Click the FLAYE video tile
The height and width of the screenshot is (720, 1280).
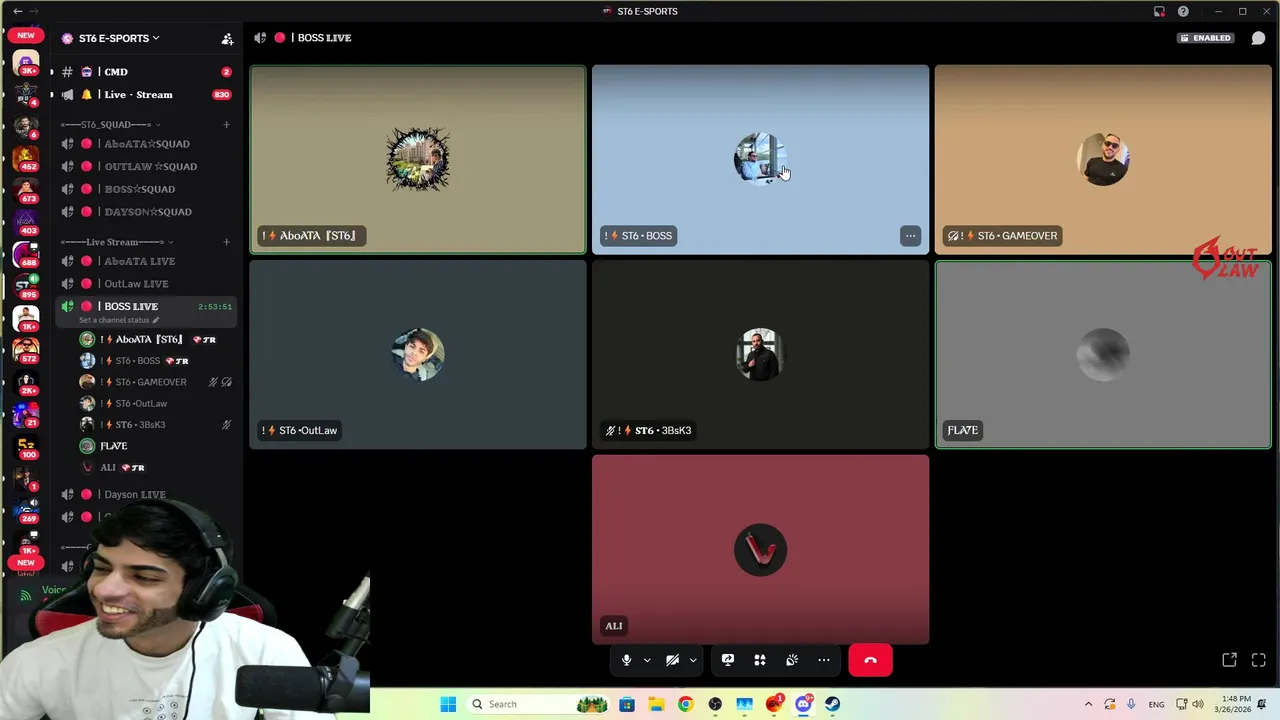[x=1103, y=355]
